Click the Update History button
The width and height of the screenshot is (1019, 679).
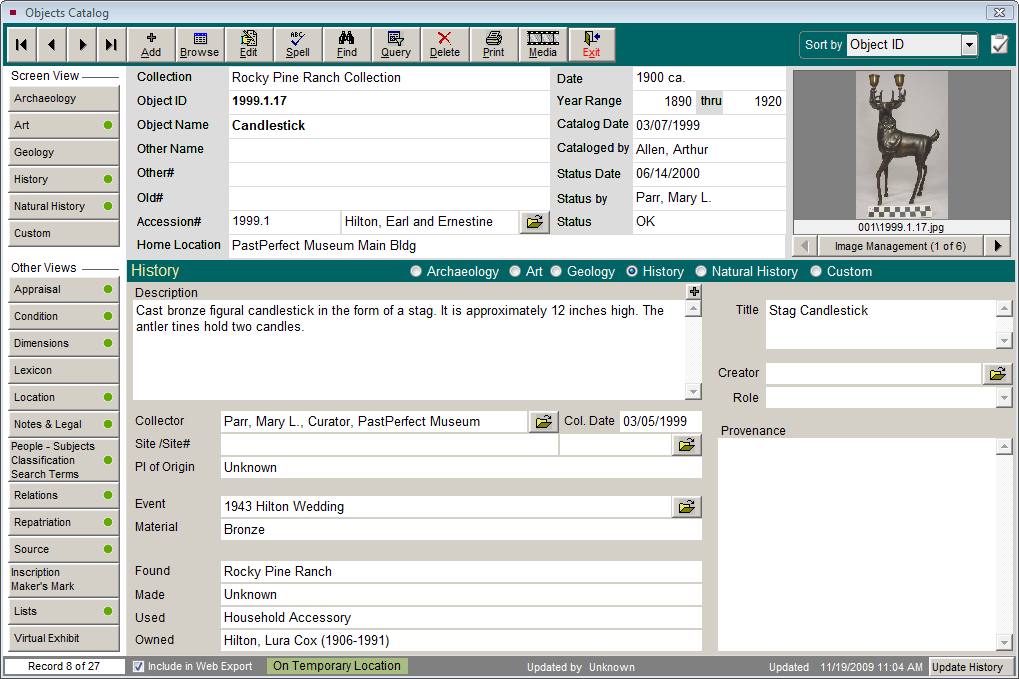tap(967, 666)
